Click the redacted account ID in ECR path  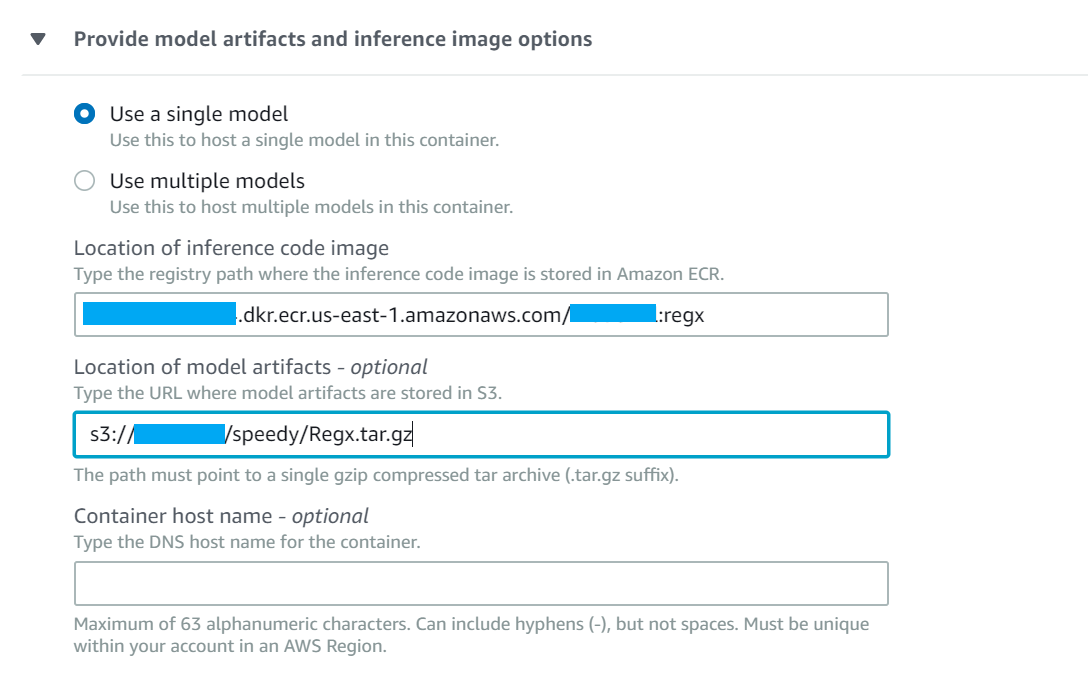pyautogui.click(x=159, y=314)
